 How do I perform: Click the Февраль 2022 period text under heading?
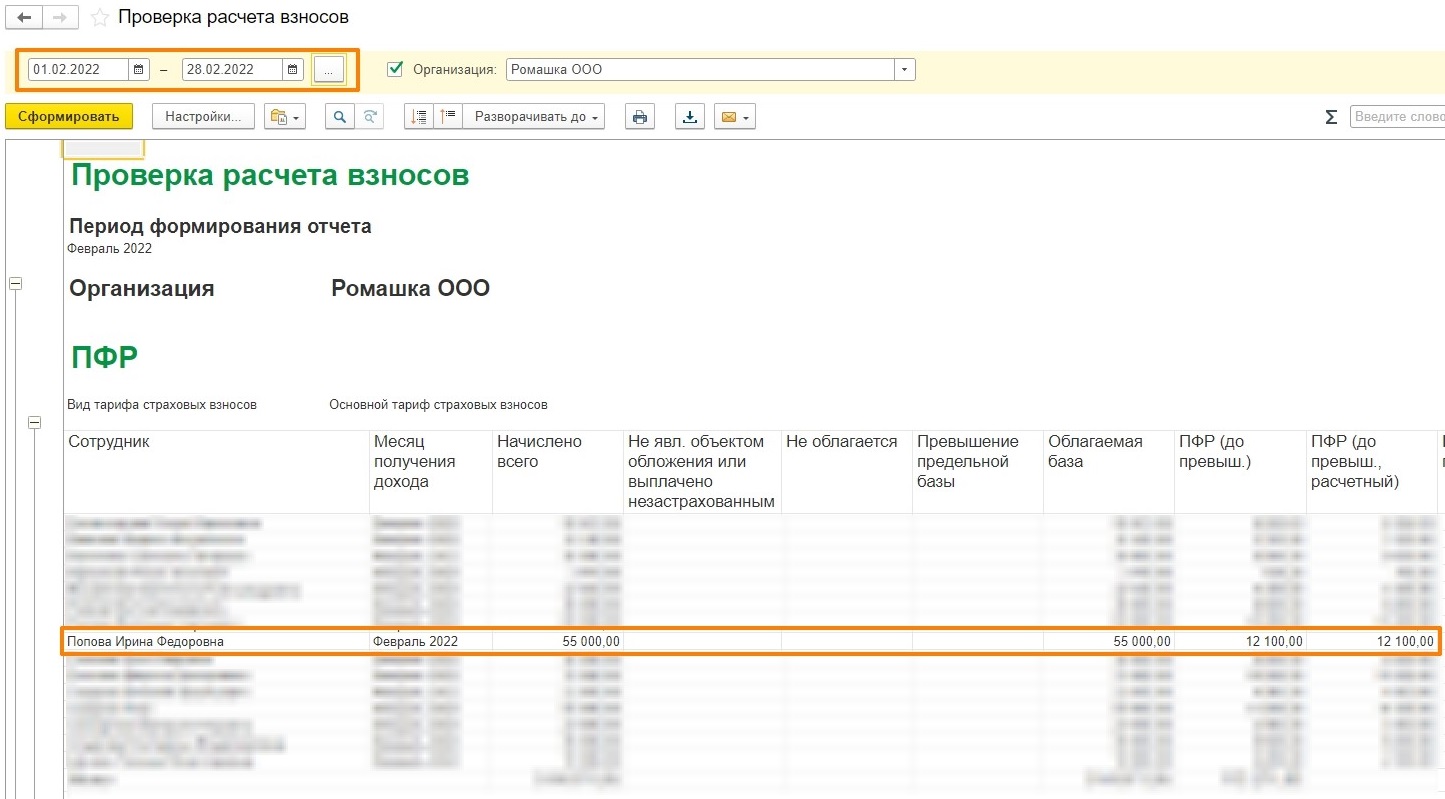click(110, 248)
